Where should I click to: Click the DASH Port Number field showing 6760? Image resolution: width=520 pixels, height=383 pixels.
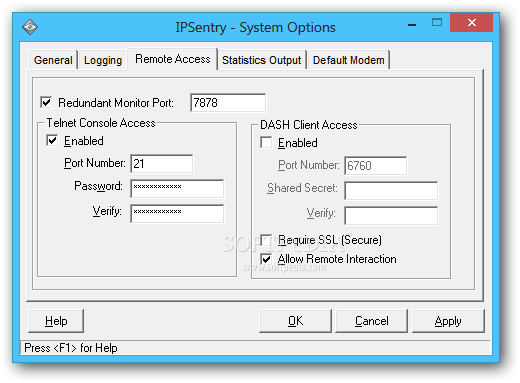click(x=376, y=166)
